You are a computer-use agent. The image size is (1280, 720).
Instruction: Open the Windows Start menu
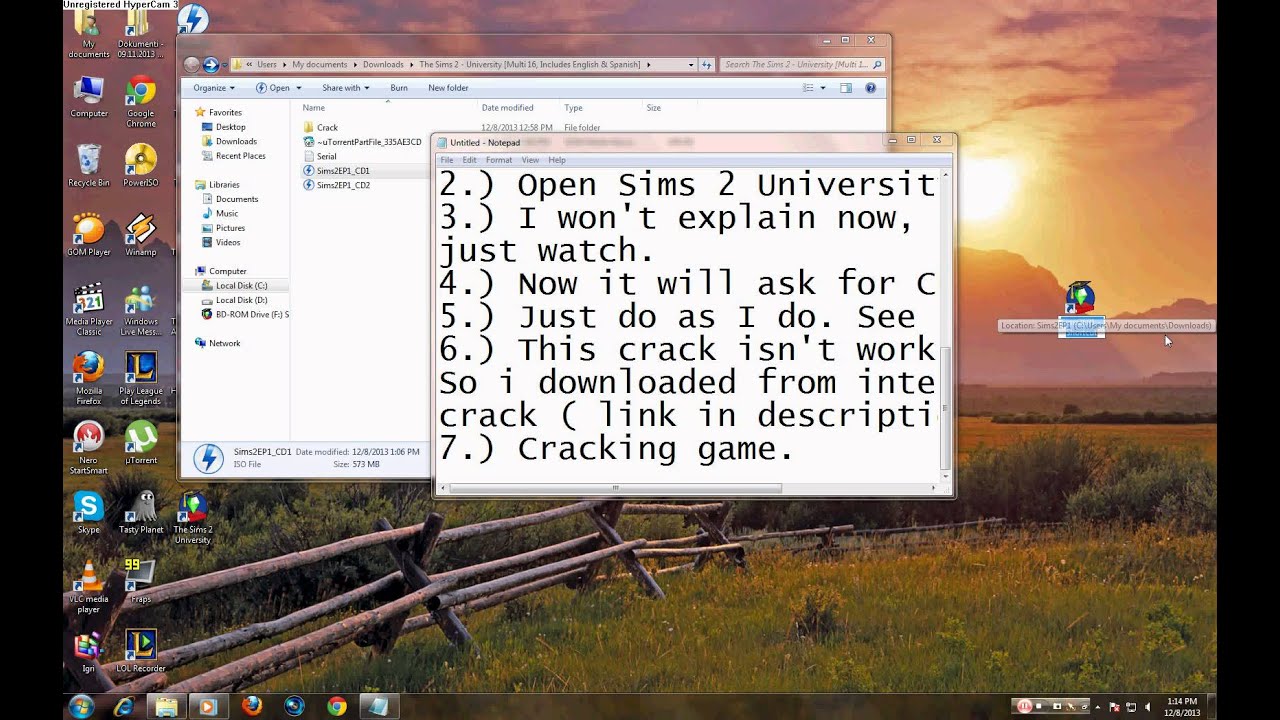tap(81, 706)
